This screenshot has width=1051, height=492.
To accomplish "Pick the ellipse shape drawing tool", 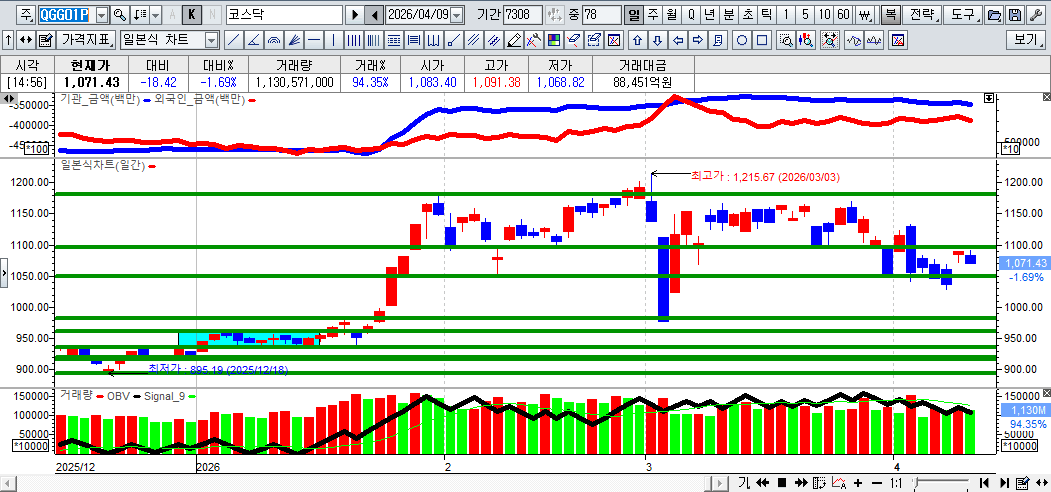I will (x=742, y=40).
